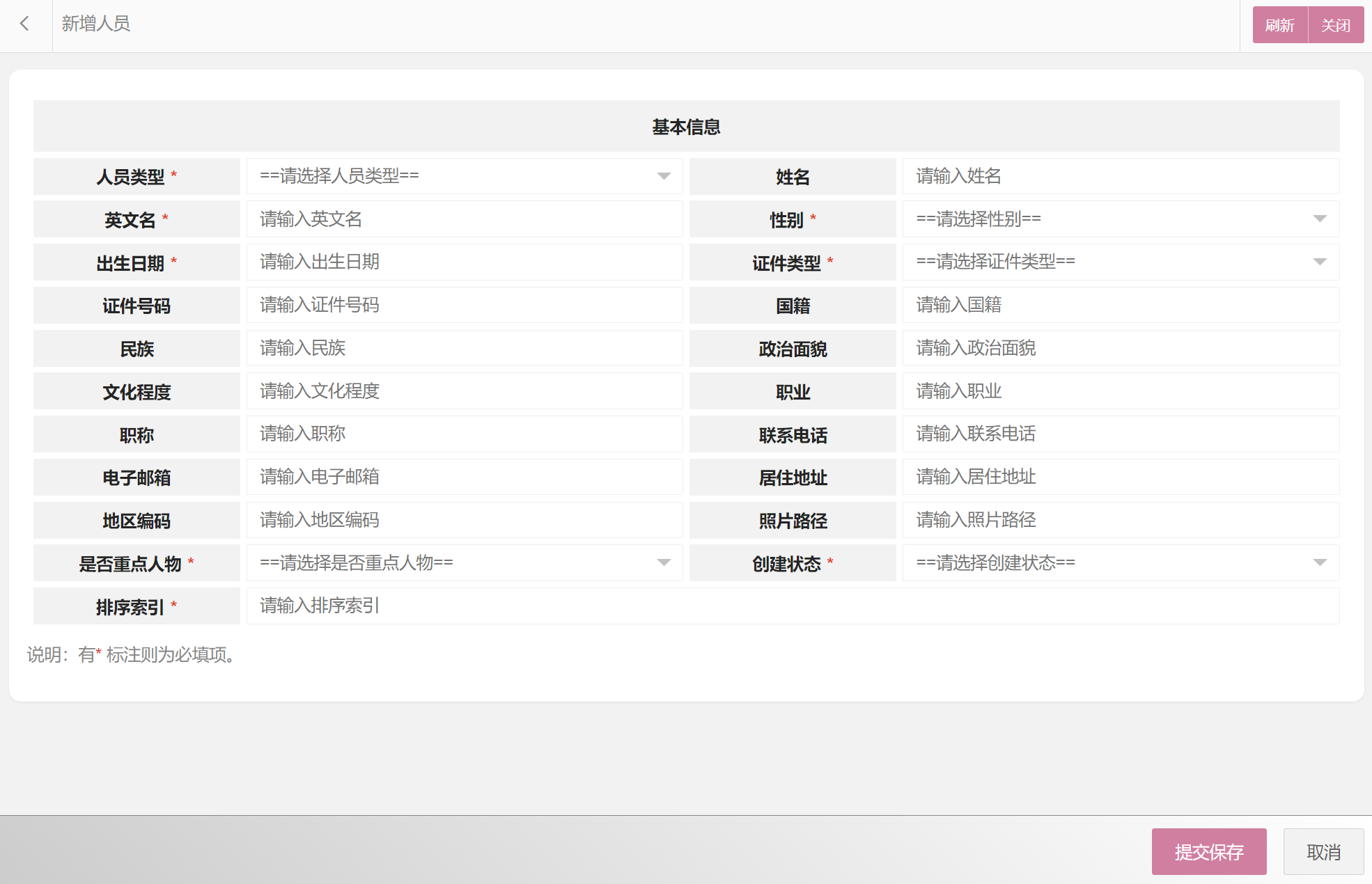
Task: Select the 出生日期 input field
Action: click(464, 262)
